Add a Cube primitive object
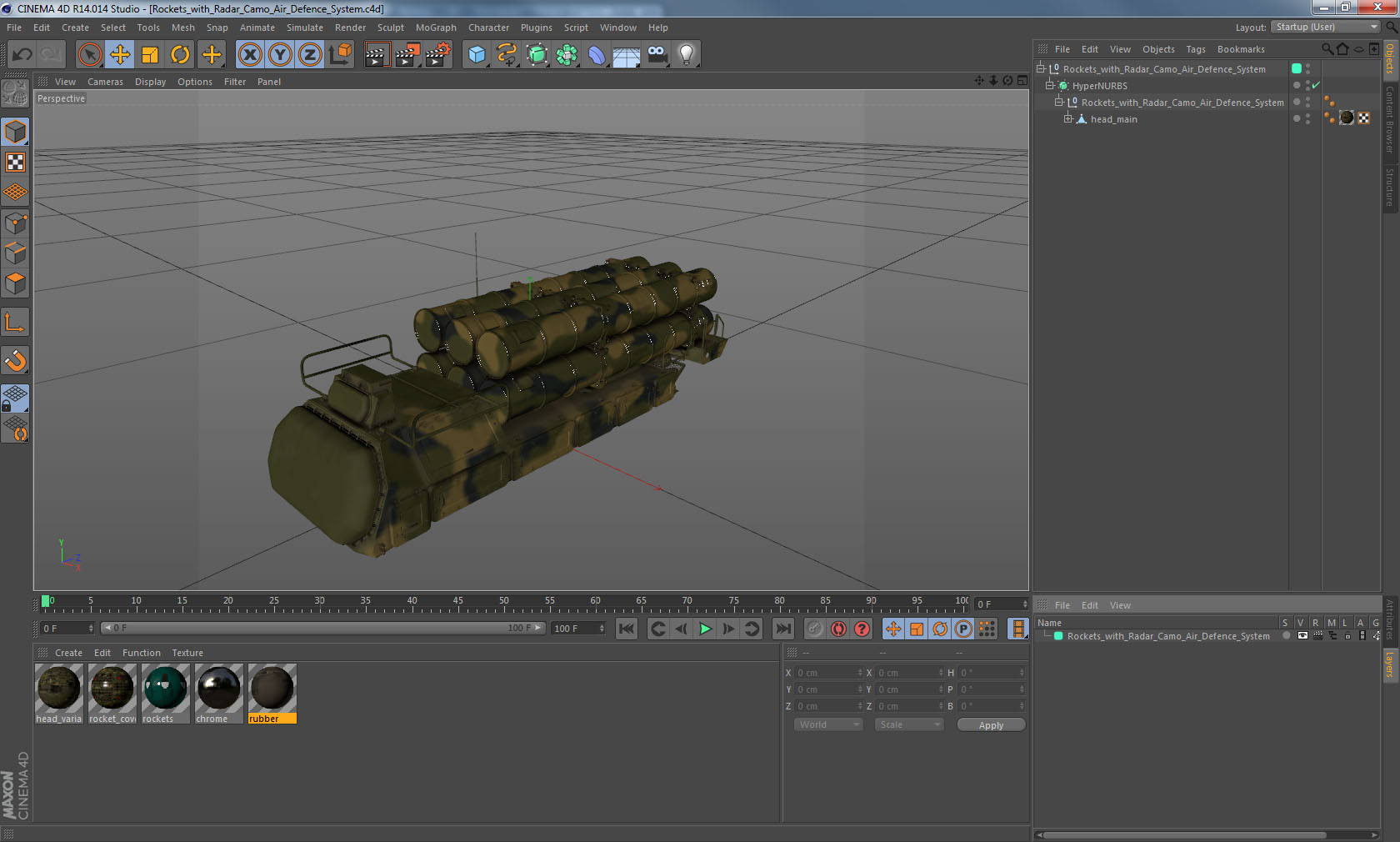This screenshot has width=1400, height=842. pos(477,55)
